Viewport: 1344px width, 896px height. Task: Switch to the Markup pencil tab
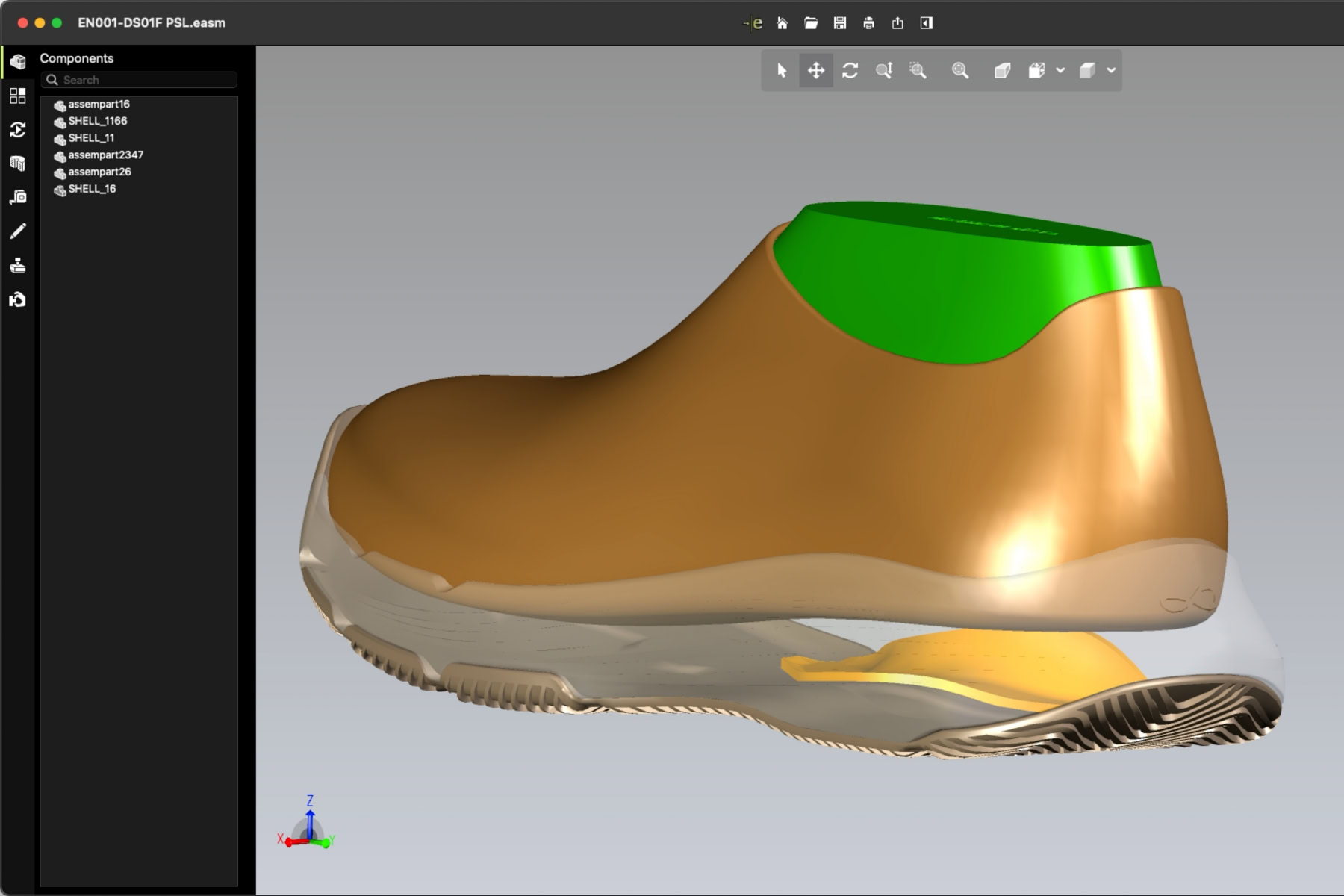[18, 231]
